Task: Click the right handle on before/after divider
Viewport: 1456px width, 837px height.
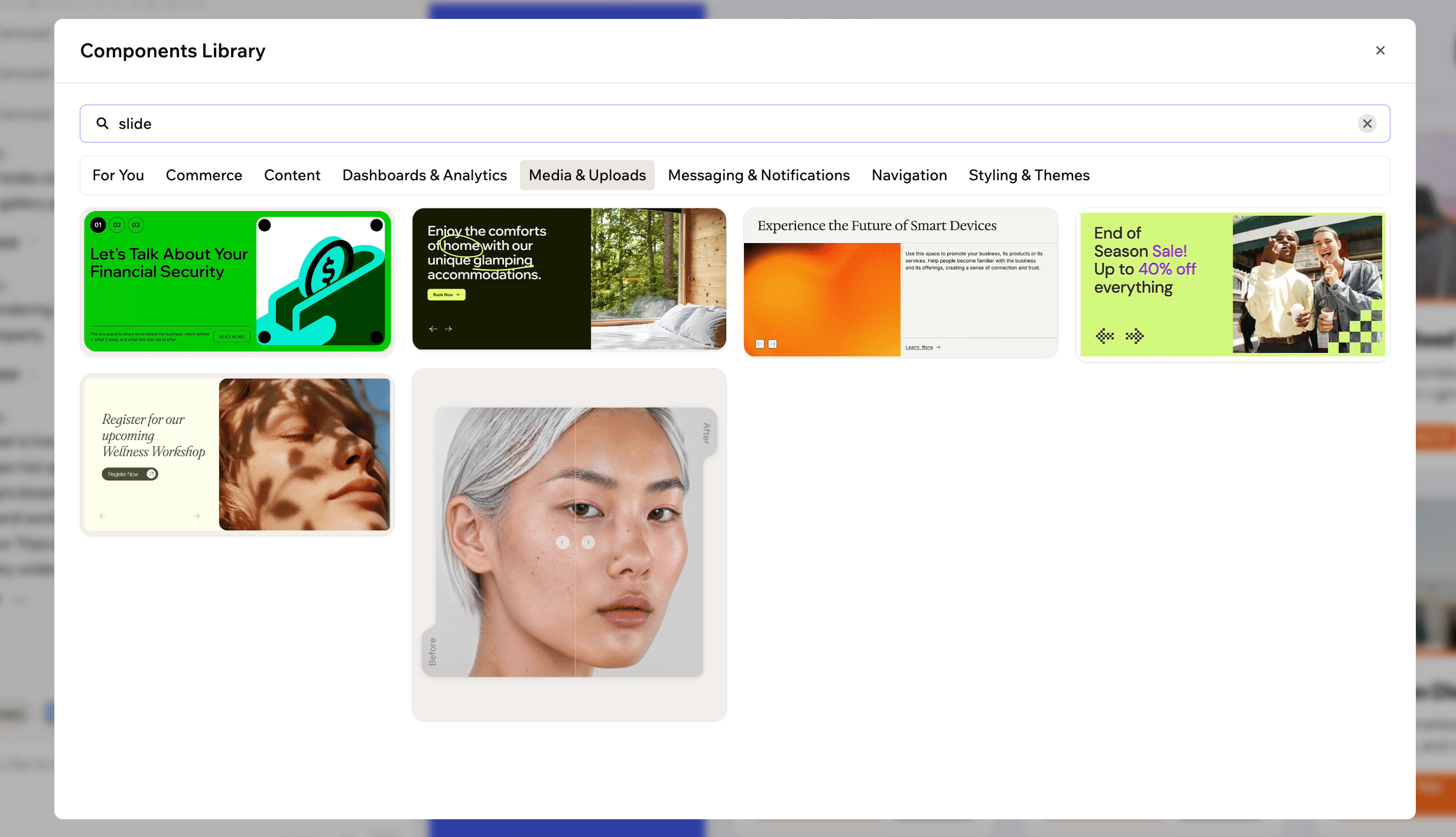Action: (588, 542)
